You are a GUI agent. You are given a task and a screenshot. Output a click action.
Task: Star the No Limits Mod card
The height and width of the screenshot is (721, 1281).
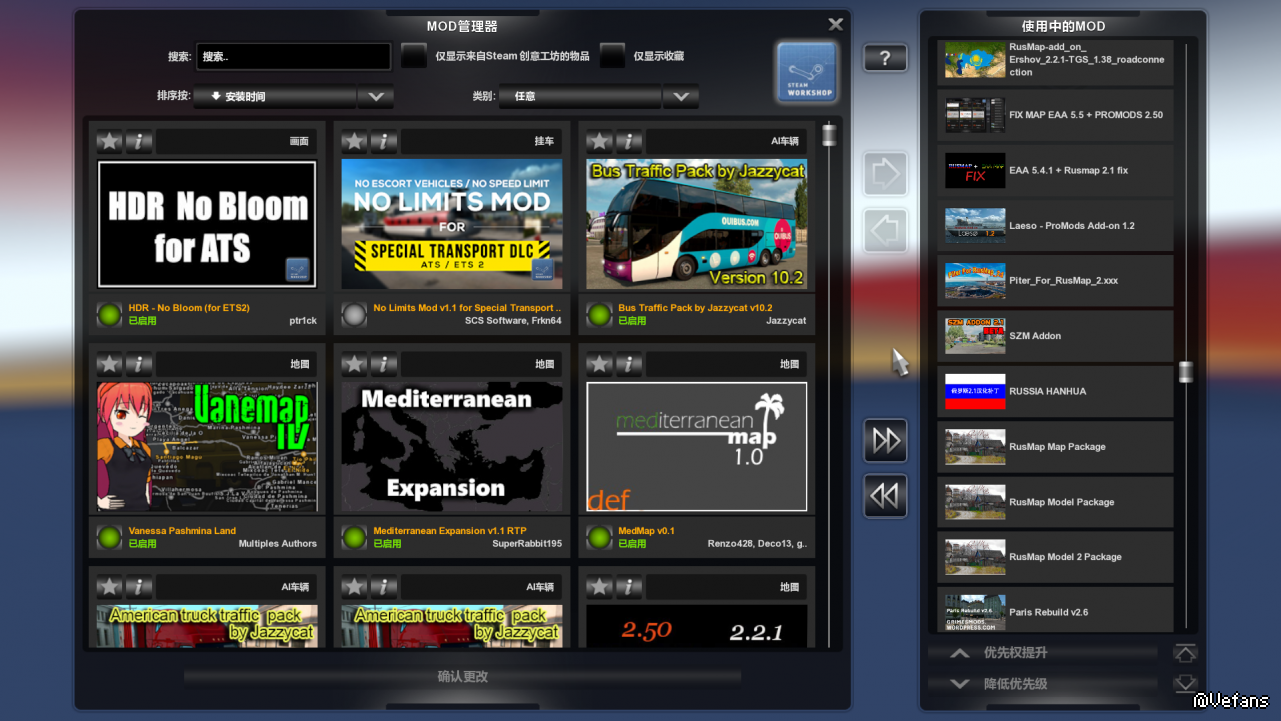pos(355,142)
